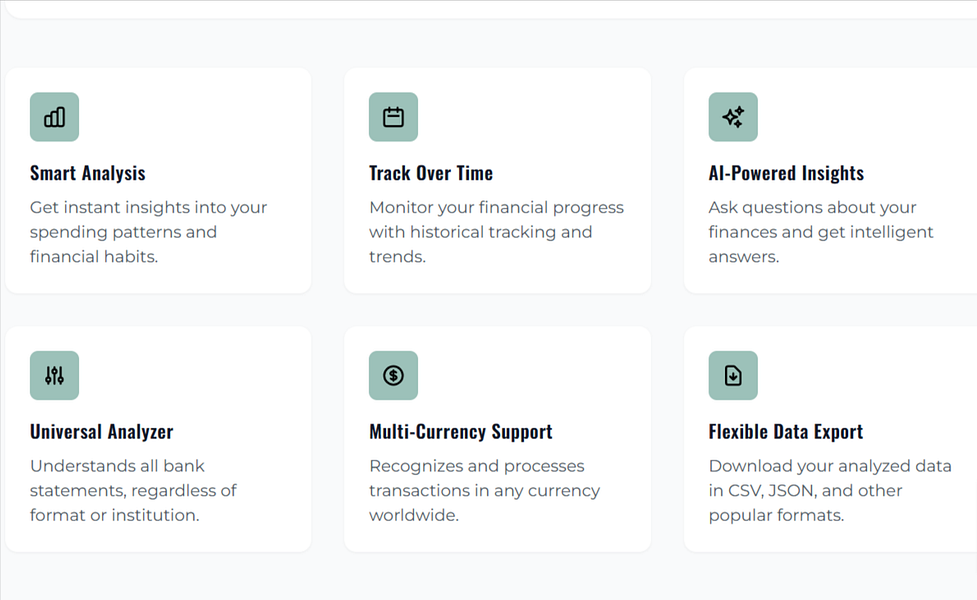Click the 'Monitor your financial progress' description
The width and height of the screenshot is (977, 600).
click(x=496, y=232)
